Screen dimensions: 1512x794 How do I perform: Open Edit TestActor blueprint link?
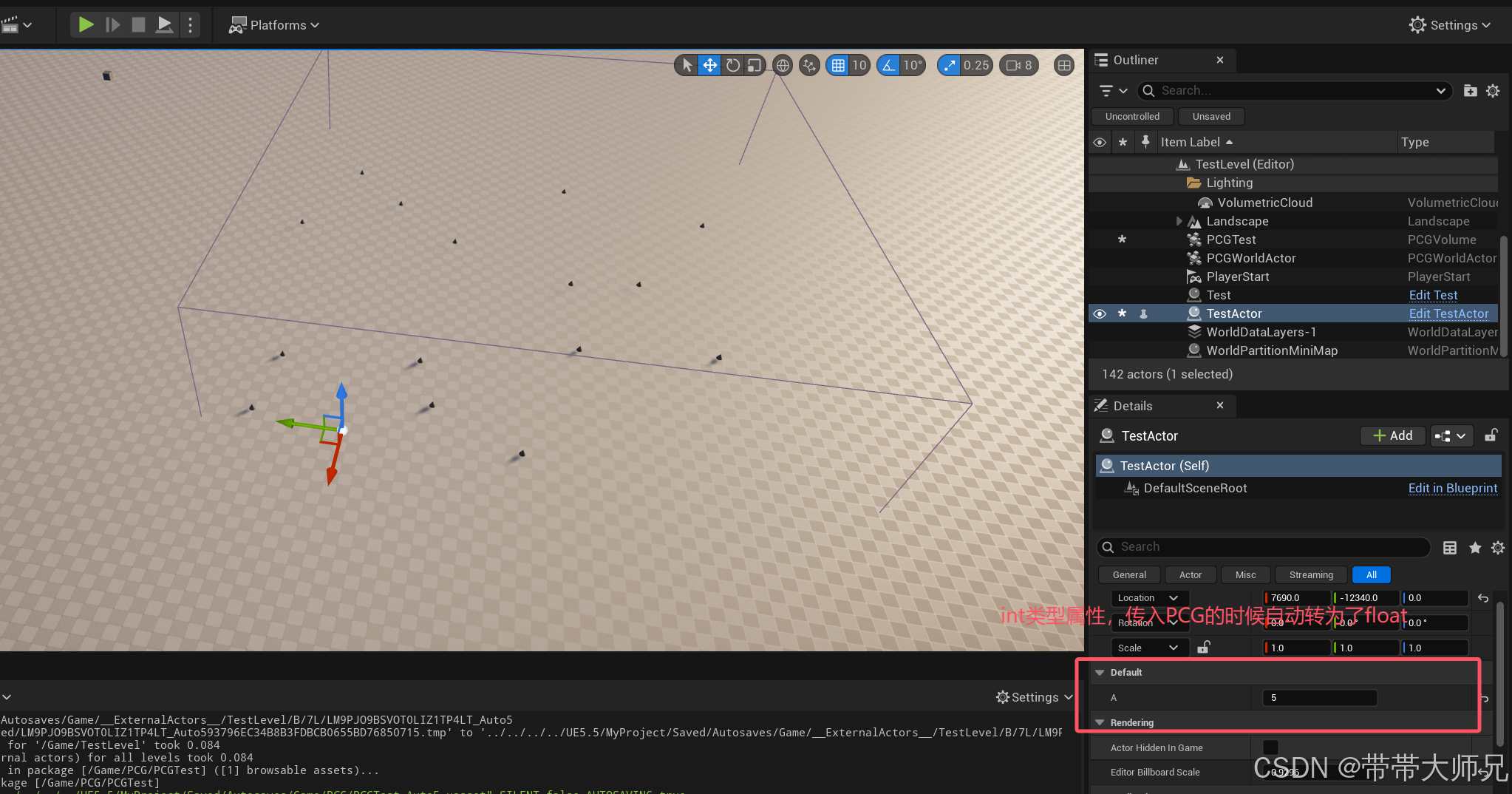1448,313
